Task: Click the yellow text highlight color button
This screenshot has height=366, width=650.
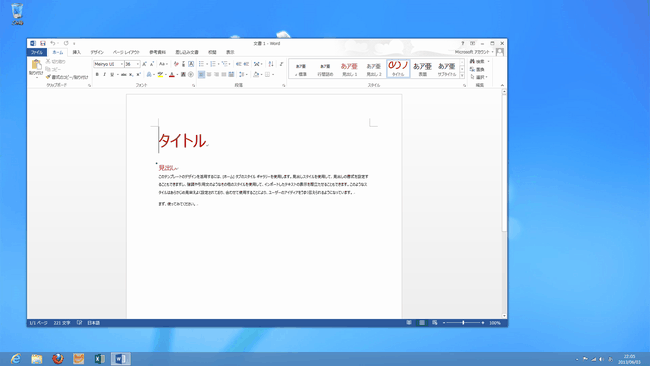Action: pyautogui.click(x=160, y=75)
